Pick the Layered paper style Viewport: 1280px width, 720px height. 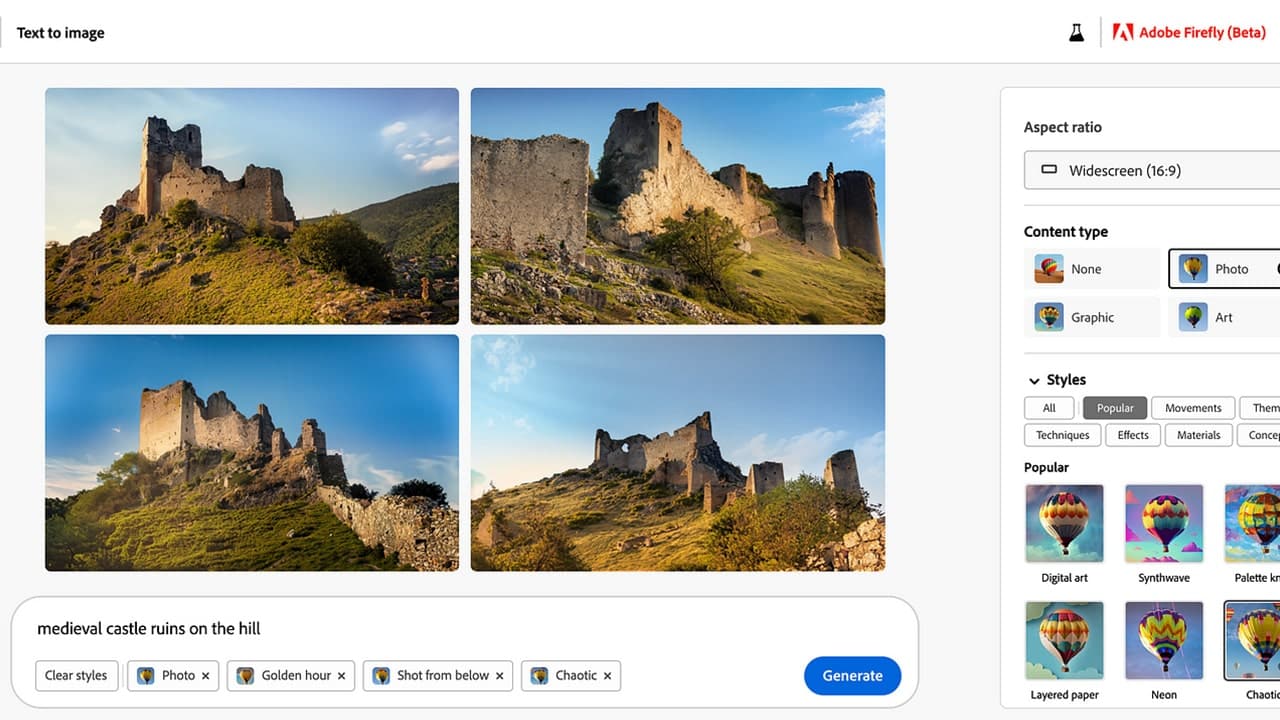pos(1064,640)
